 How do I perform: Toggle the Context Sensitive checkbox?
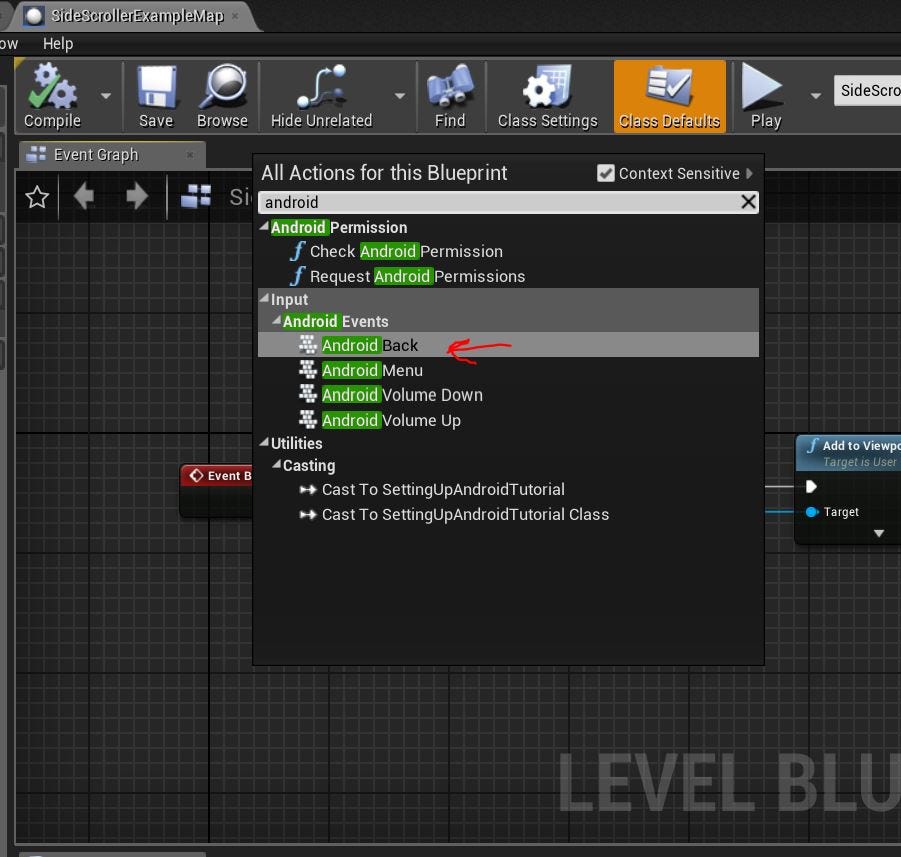pos(606,173)
